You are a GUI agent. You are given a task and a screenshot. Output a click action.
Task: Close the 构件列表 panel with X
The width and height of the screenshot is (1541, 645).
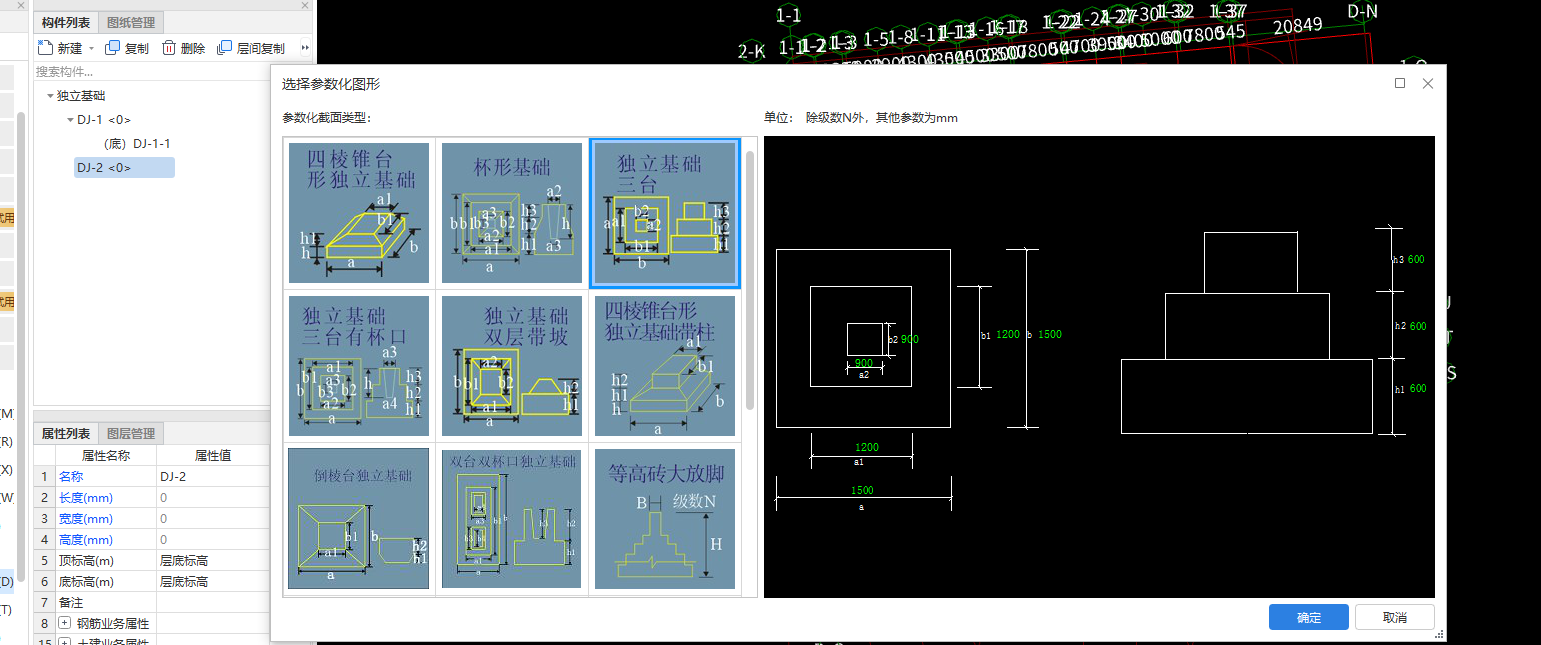click(x=305, y=6)
